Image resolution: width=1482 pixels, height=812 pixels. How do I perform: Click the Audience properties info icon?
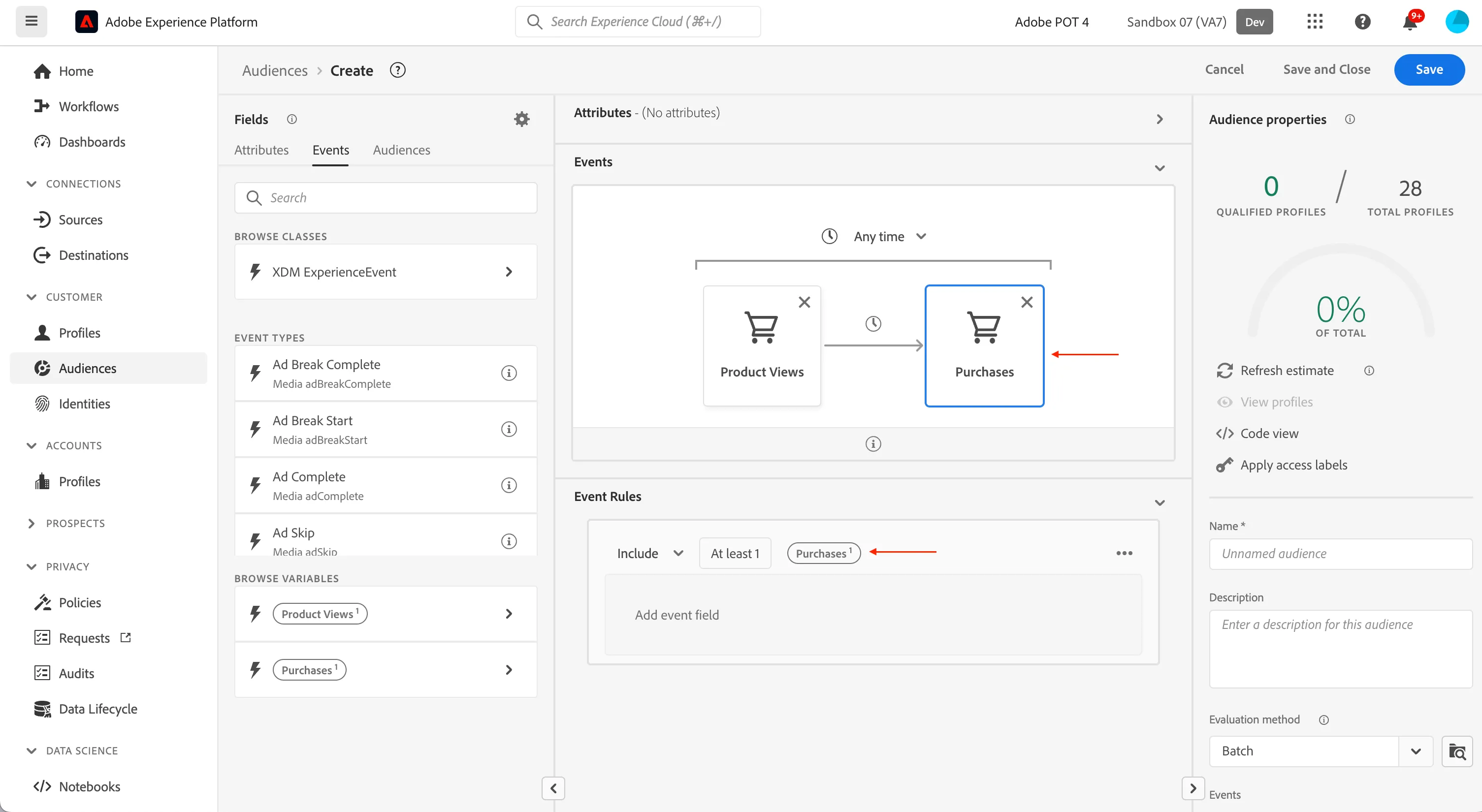(x=1350, y=119)
